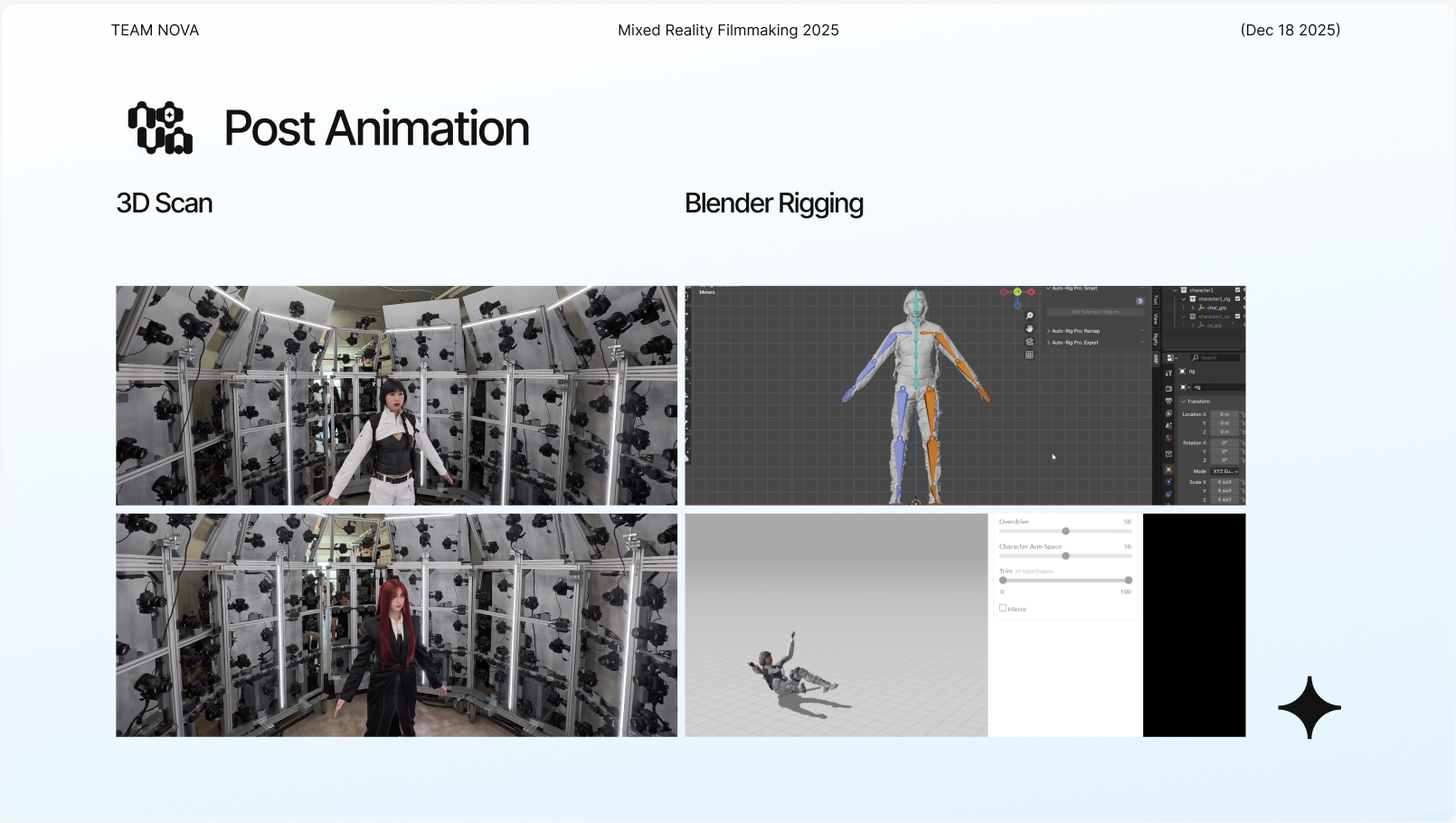The height and width of the screenshot is (823, 1456).
Task: Open the Tool properties wrench icon tab
Action: point(1168,373)
